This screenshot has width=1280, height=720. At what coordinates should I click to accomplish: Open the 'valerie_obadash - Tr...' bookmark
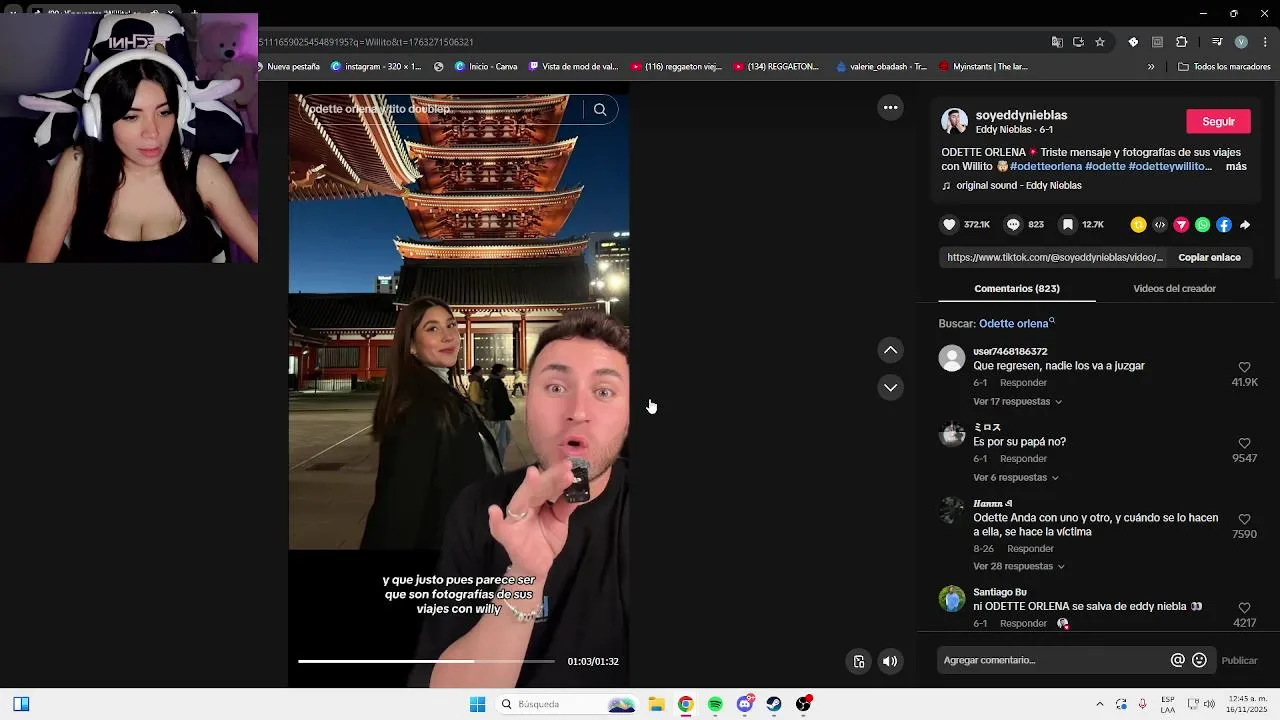pyautogui.click(x=881, y=67)
